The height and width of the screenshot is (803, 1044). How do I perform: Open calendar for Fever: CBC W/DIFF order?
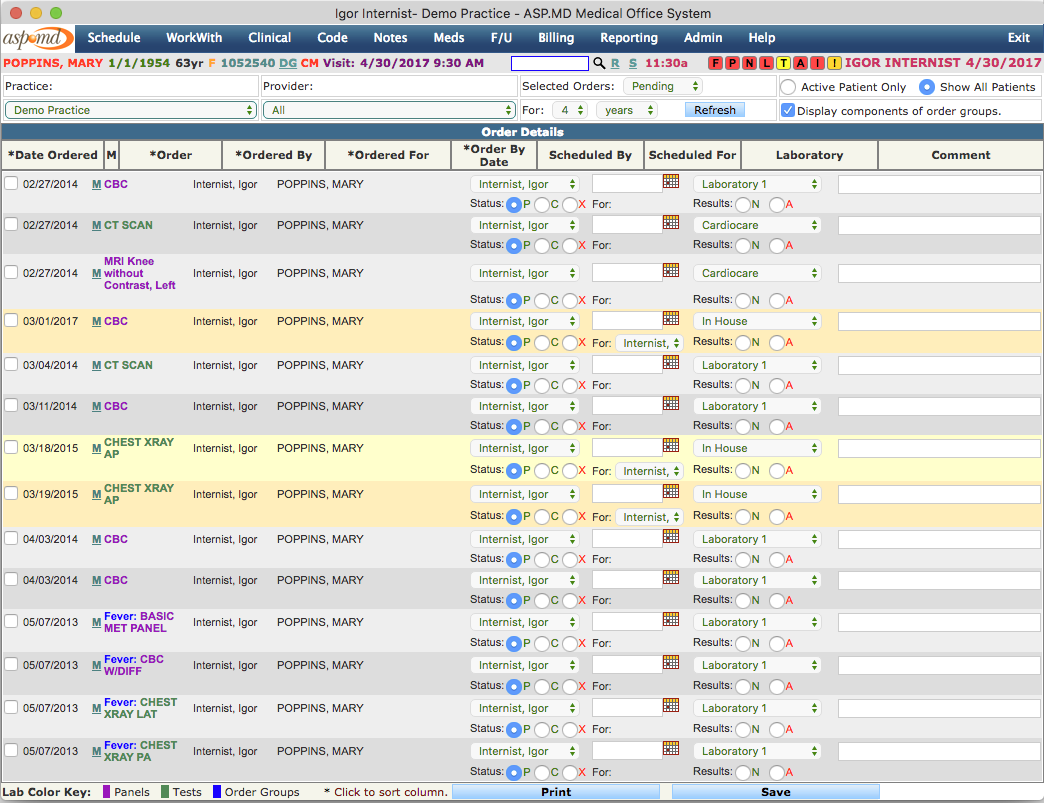pyautogui.click(x=671, y=663)
